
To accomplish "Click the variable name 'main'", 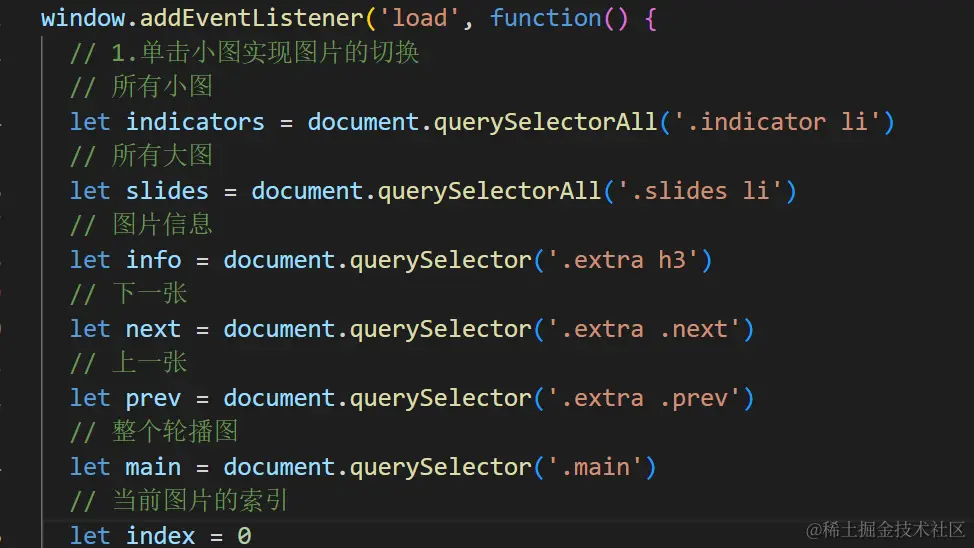I will coord(153,467).
